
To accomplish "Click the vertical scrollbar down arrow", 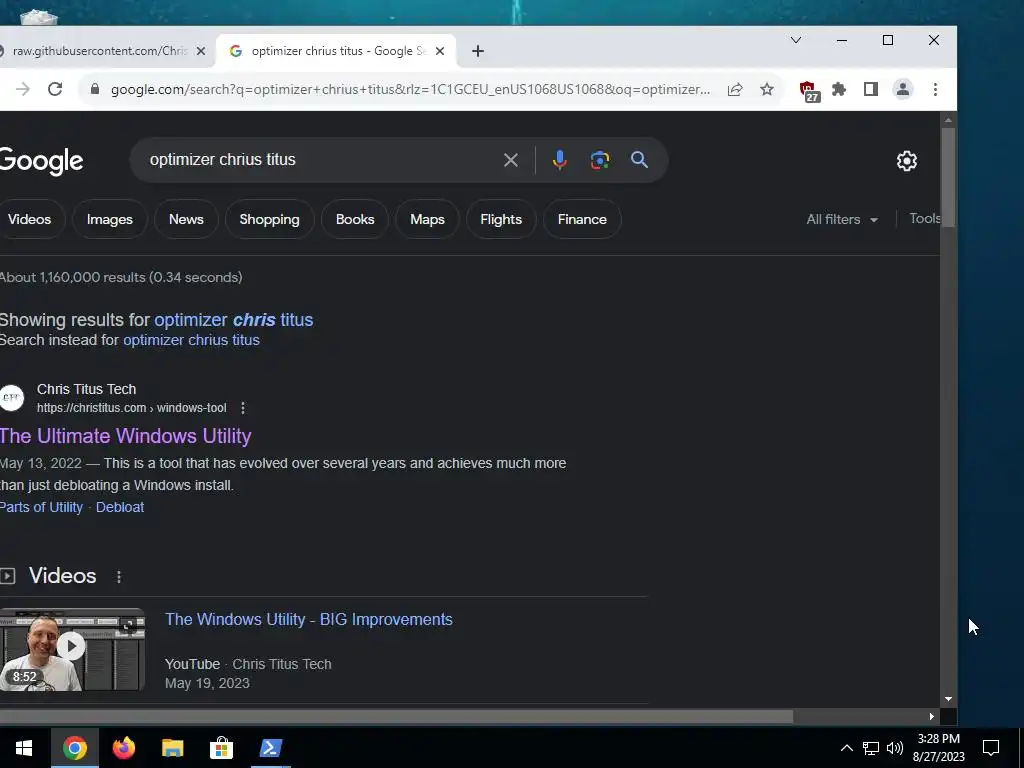I will [x=948, y=699].
